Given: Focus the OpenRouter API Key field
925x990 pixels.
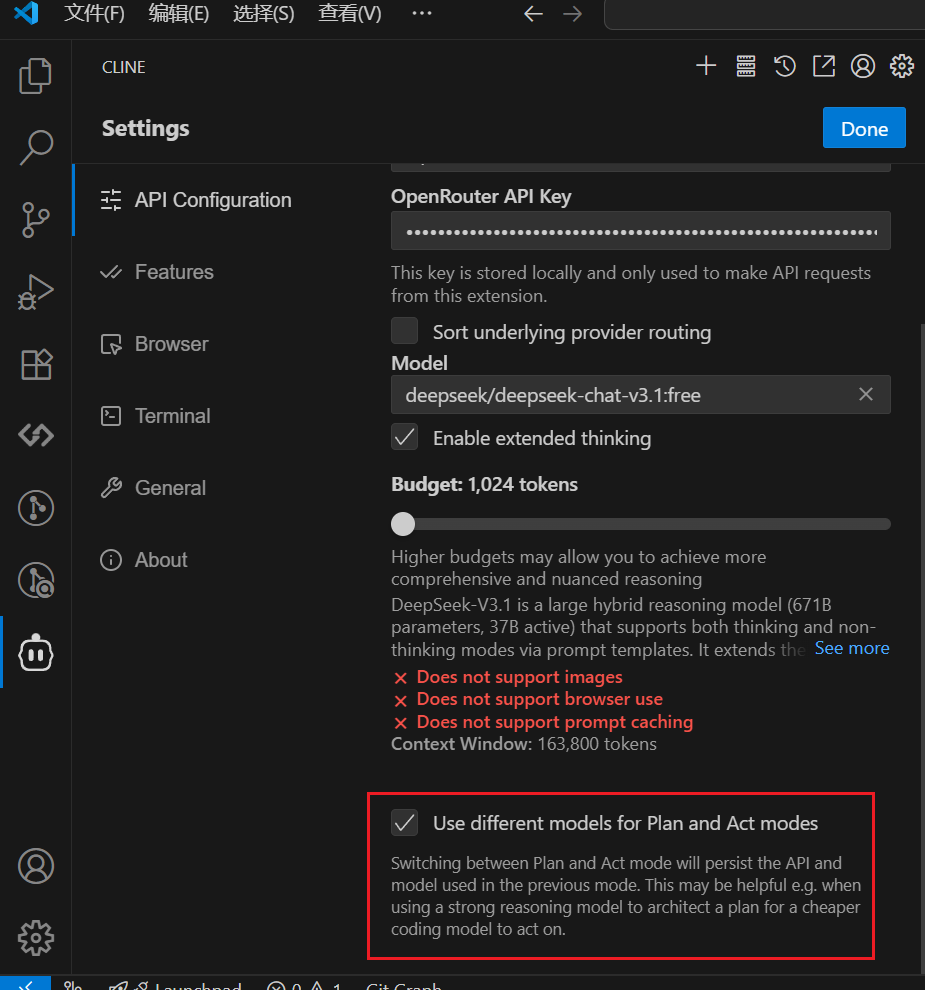Looking at the screenshot, I should 640,231.
